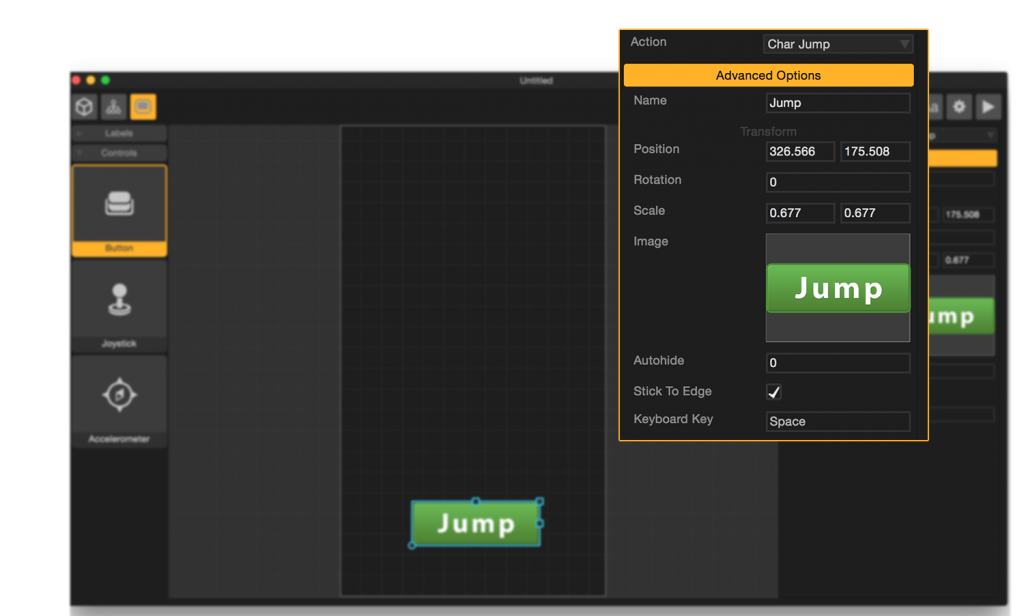Edit the second Scale field in the Scale row
This screenshot has height=616, width=1024.
(x=875, y=213)
